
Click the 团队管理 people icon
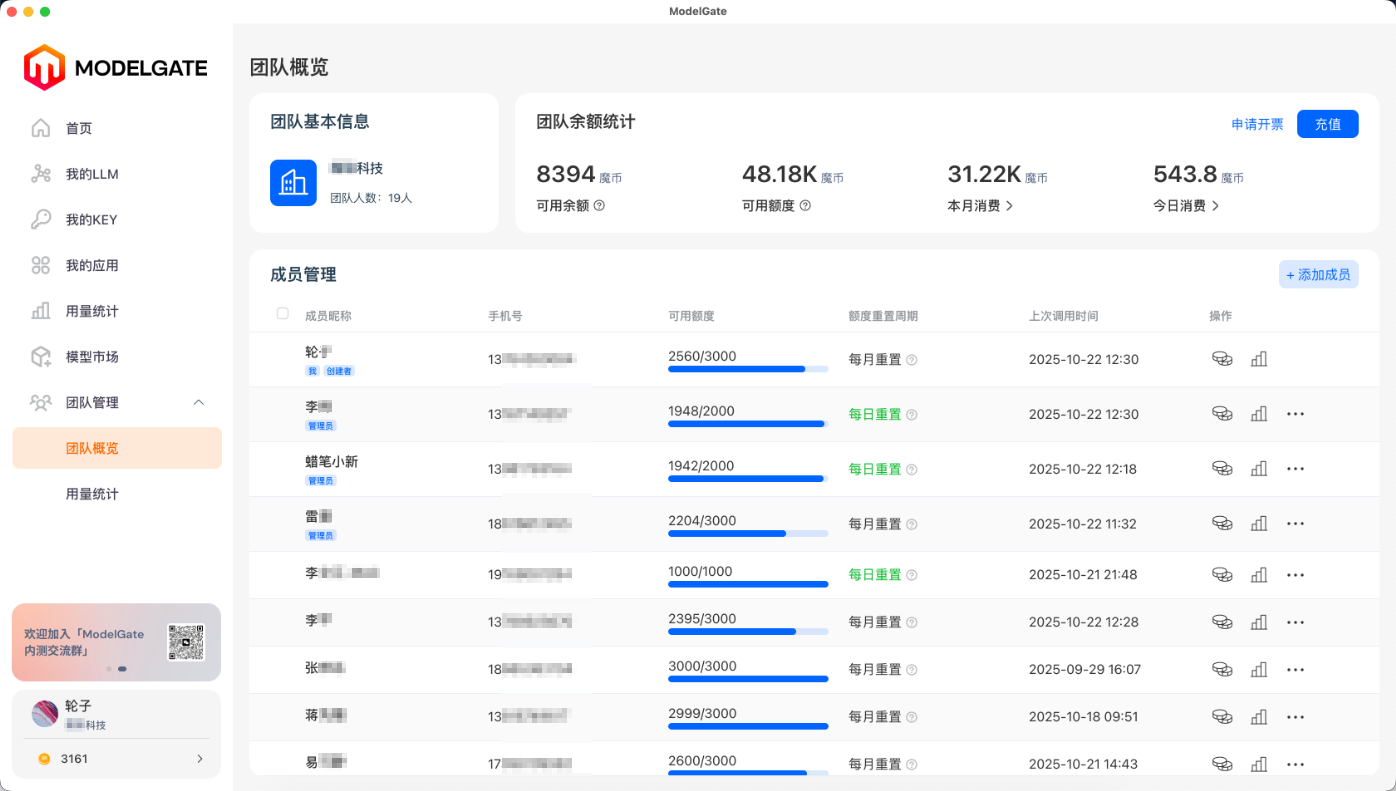(40, 402)
